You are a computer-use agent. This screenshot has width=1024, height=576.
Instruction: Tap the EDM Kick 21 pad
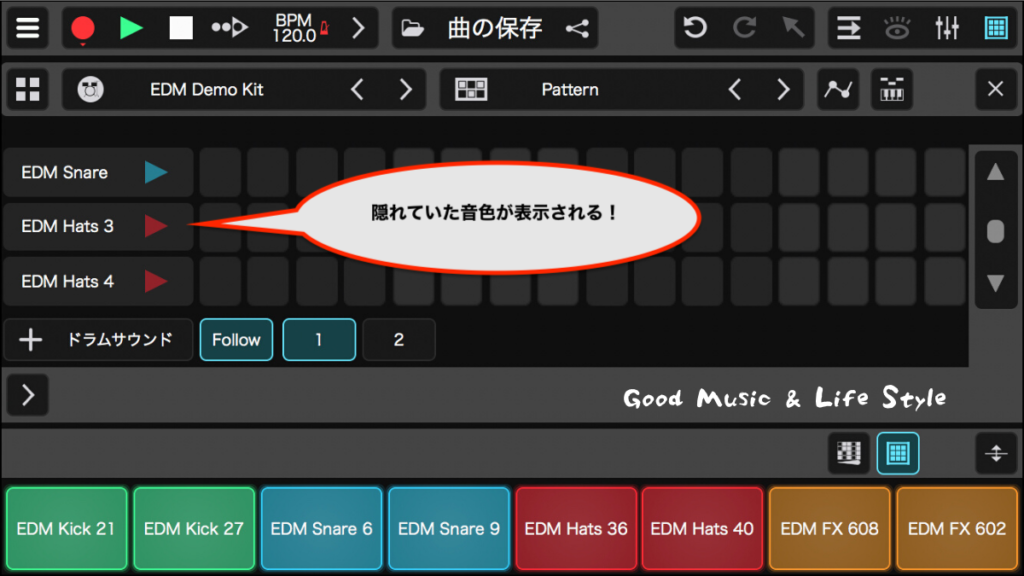(x=67, y=528)
